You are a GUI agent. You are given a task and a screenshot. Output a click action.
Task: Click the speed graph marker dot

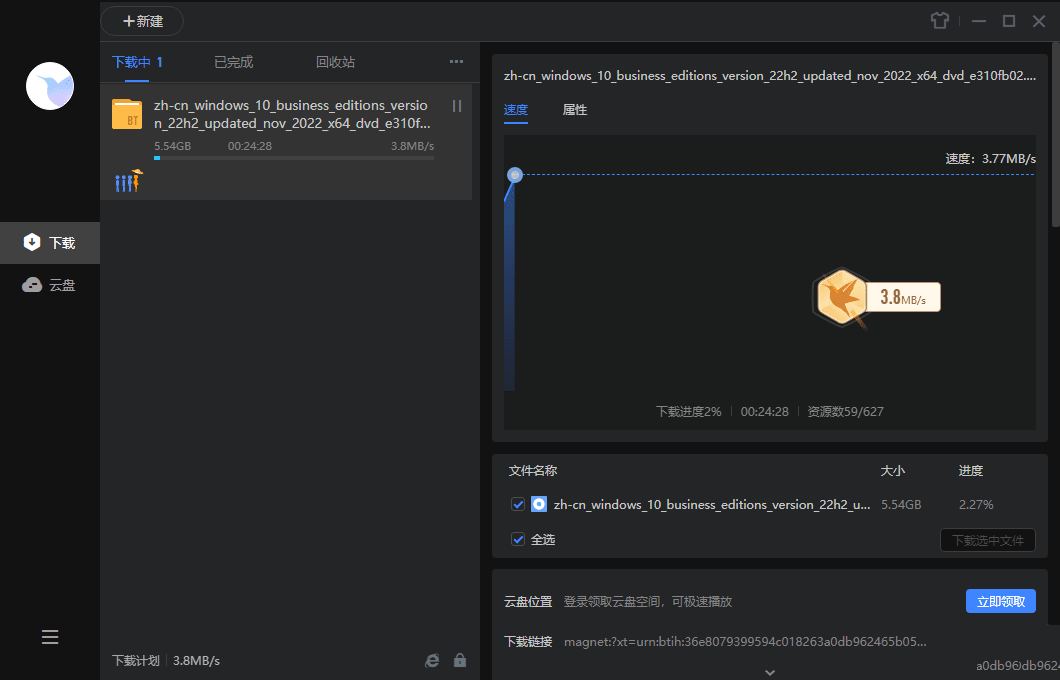515,175
